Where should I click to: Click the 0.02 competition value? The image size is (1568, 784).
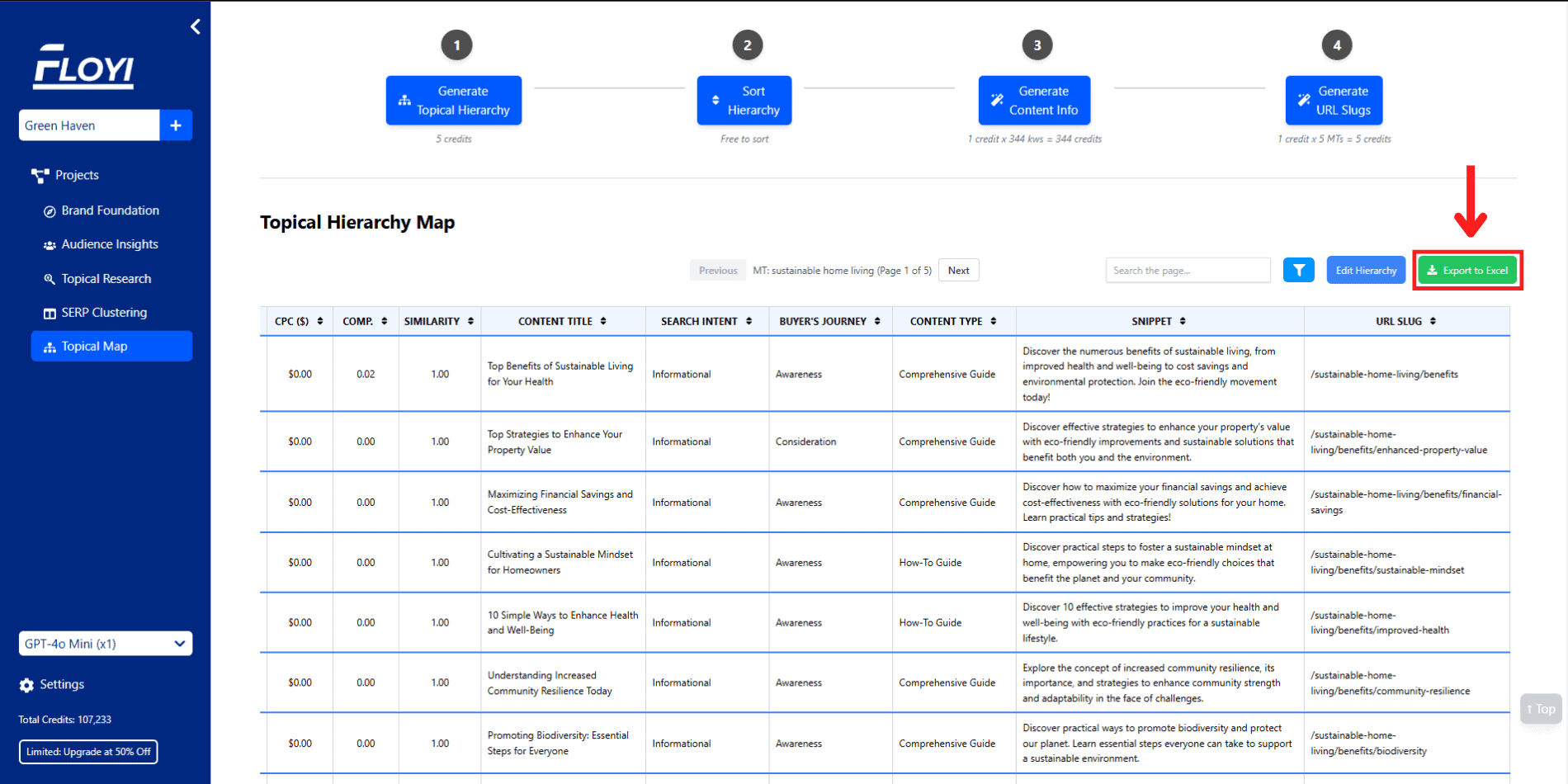tap(366, 375)
